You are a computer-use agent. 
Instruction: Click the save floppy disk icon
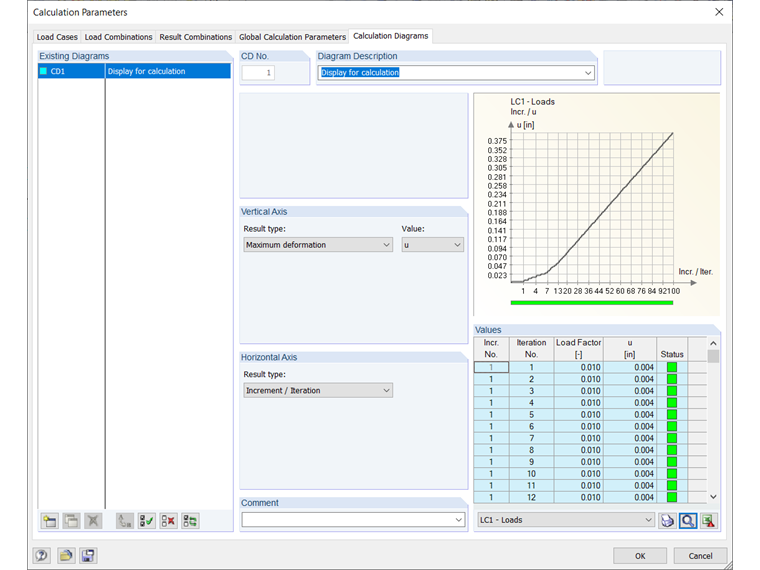pyautogui.click(x=88, y=555)
